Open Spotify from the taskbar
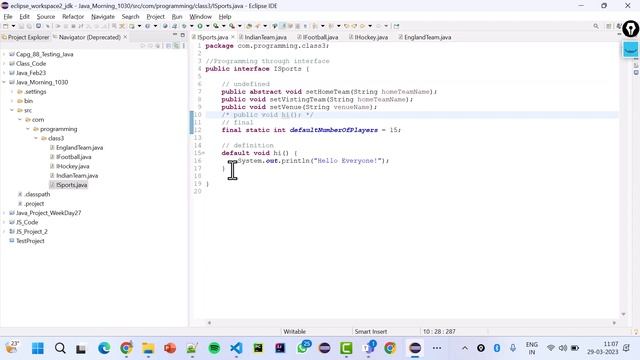Viewport: 640px width, 360px height. pyautogui.click(x=214, y=348)
